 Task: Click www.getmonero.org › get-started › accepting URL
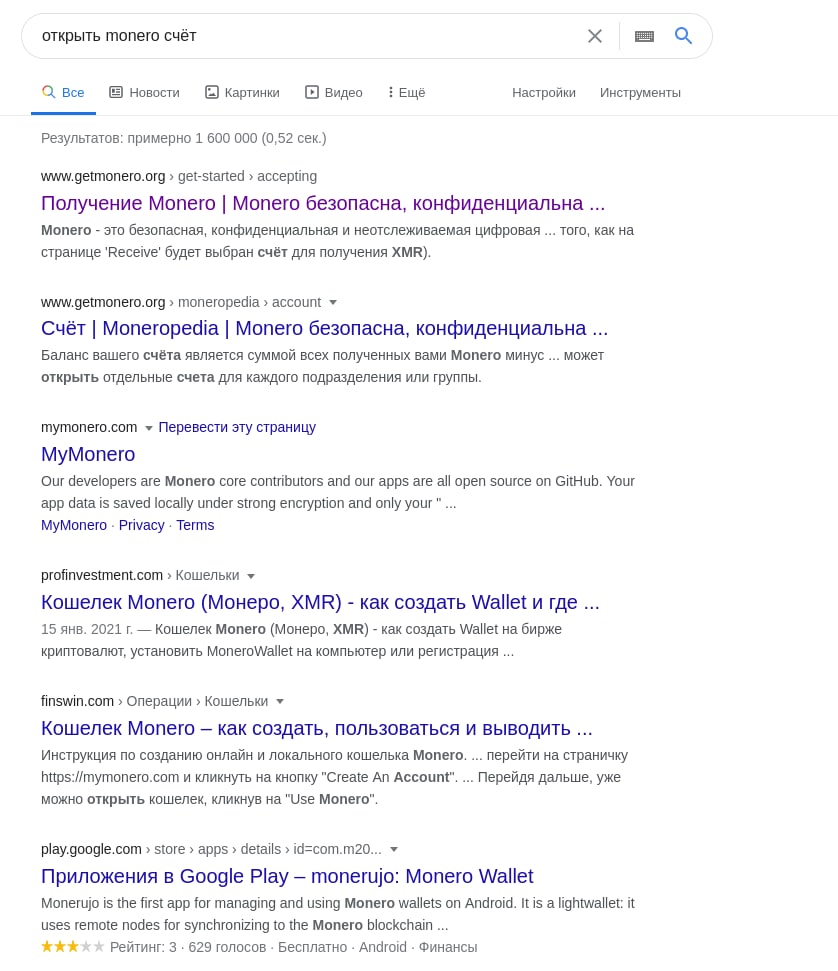pos(179,176)
